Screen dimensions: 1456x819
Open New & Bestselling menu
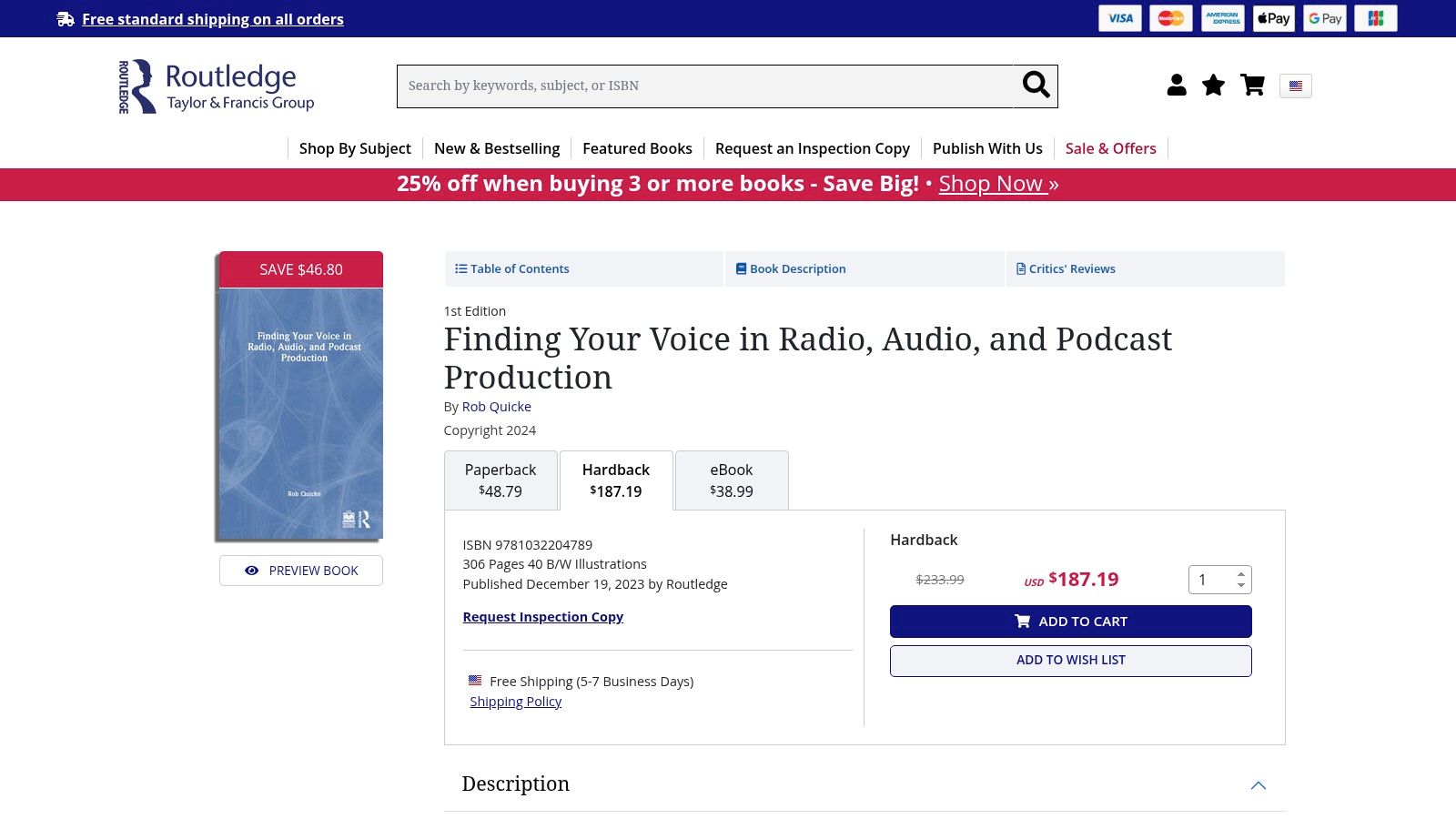pos(497,148)
